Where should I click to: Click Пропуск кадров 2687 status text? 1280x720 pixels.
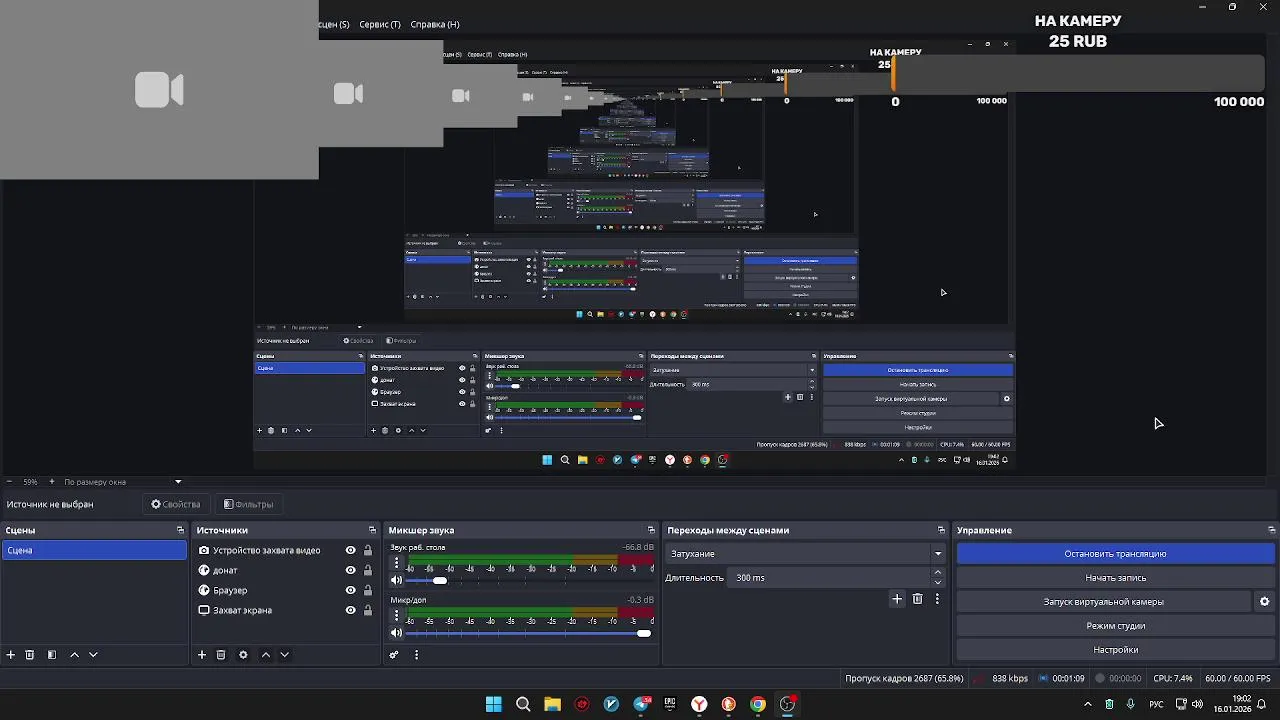point(904,678)
